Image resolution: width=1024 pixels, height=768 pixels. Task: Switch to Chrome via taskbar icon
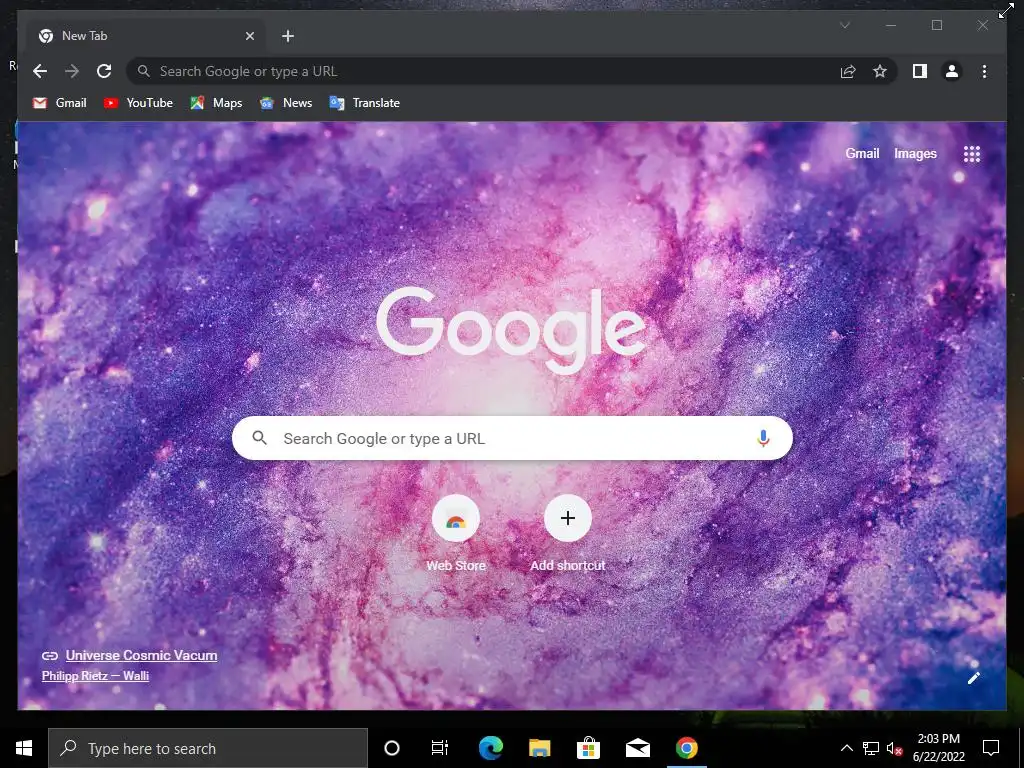click(x=686, y=748)
